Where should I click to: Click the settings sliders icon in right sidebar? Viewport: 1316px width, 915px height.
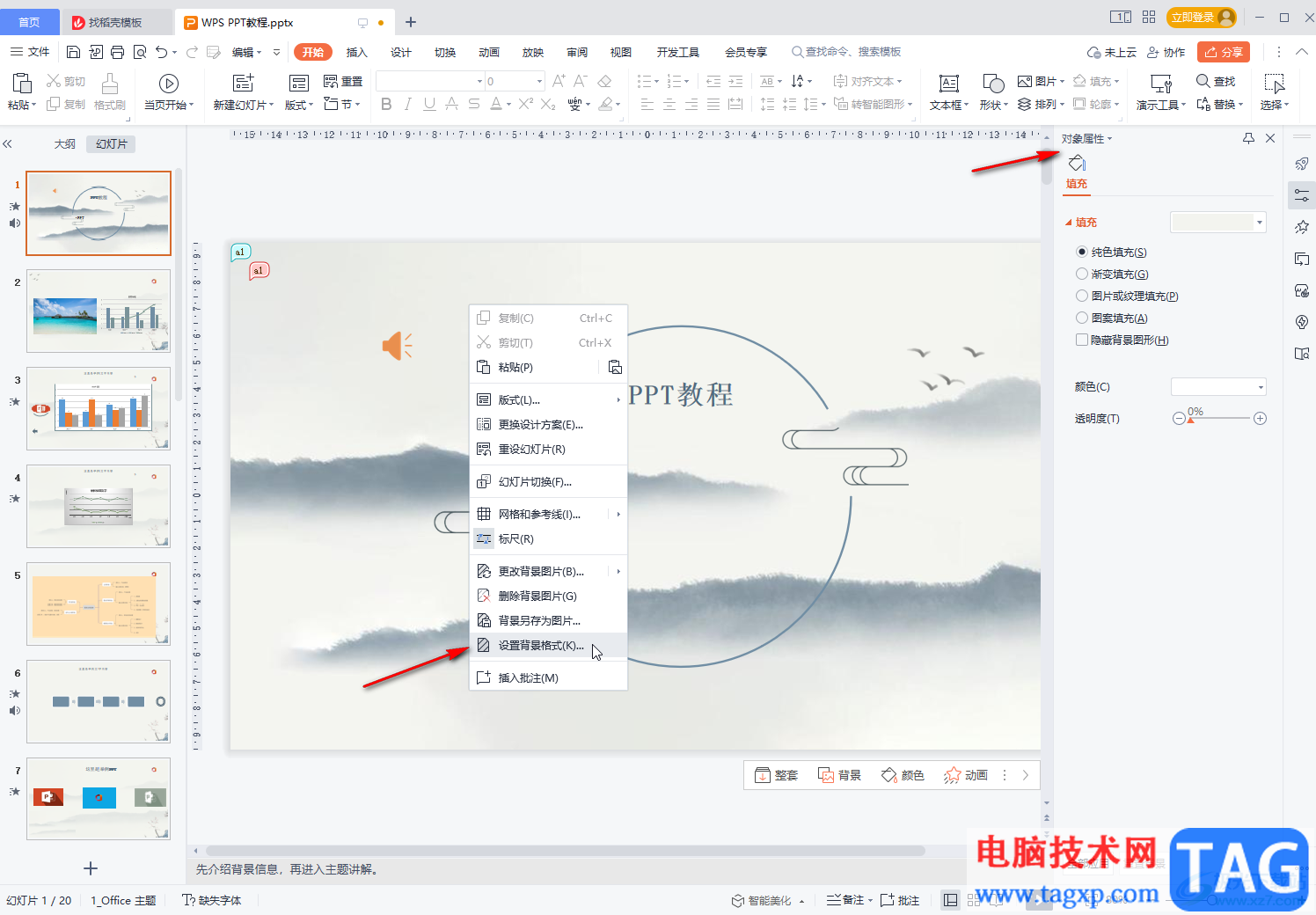pyautogui.click(x=1302, y=195)
